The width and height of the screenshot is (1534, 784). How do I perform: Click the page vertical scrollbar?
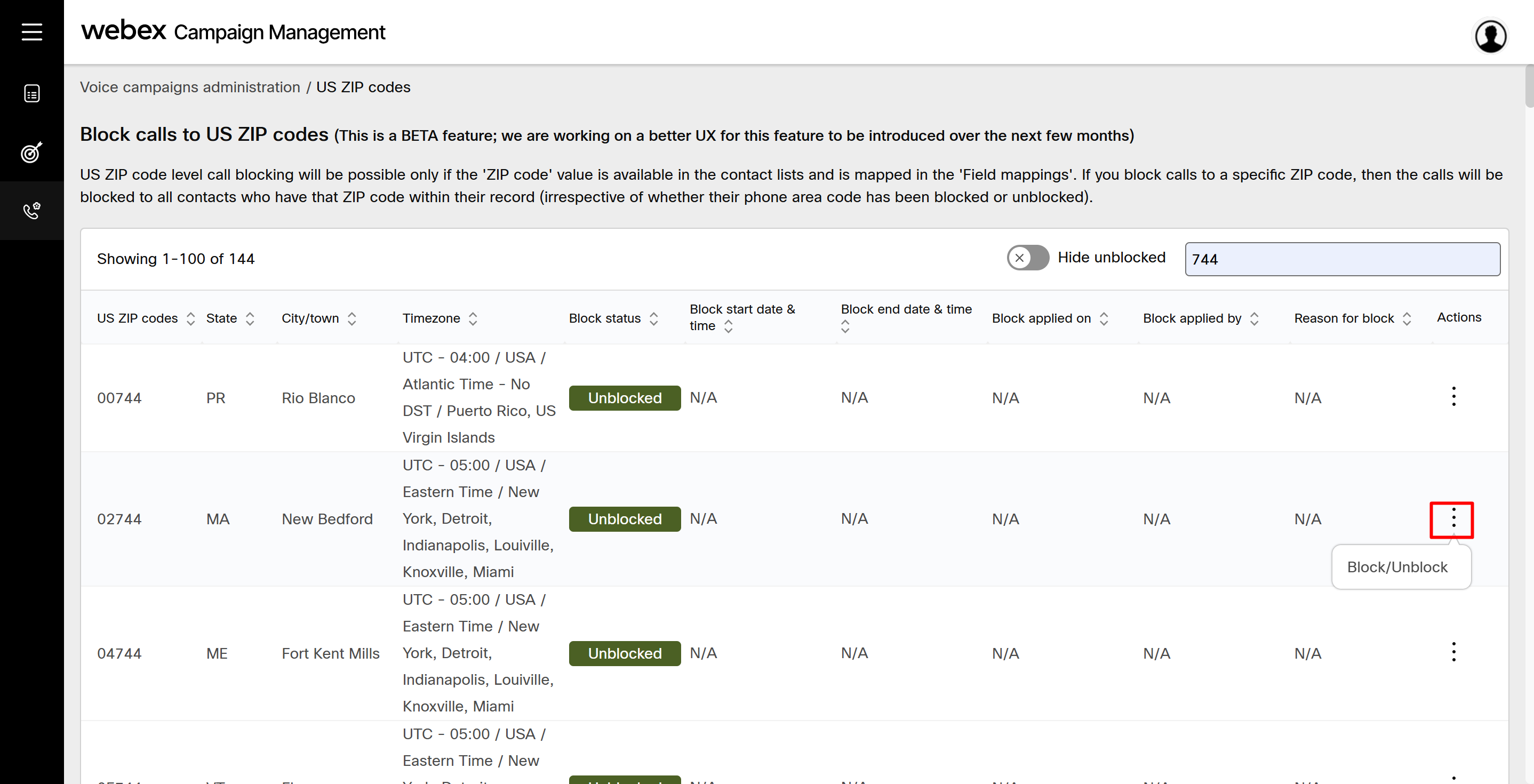[1529, 87]
